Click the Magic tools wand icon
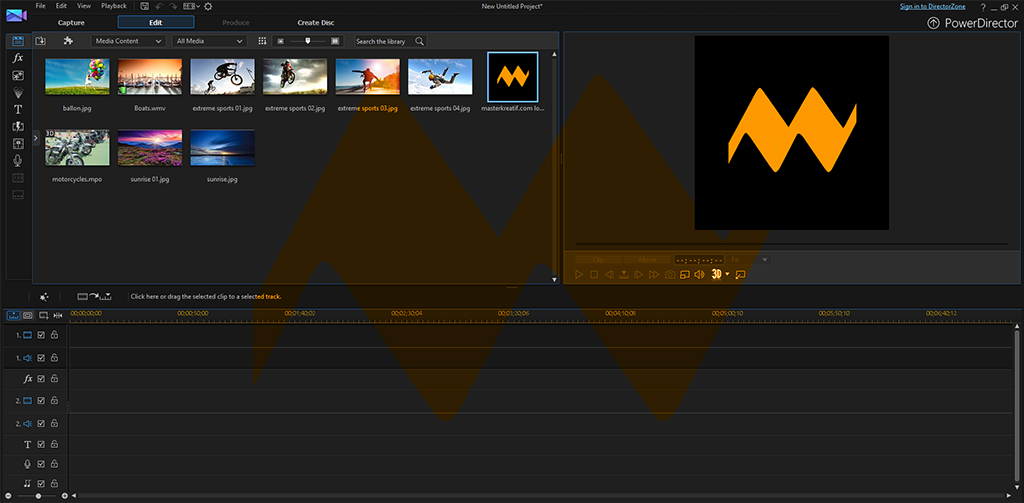Viewport: 1024px width, 503px height. click(44, 297)
